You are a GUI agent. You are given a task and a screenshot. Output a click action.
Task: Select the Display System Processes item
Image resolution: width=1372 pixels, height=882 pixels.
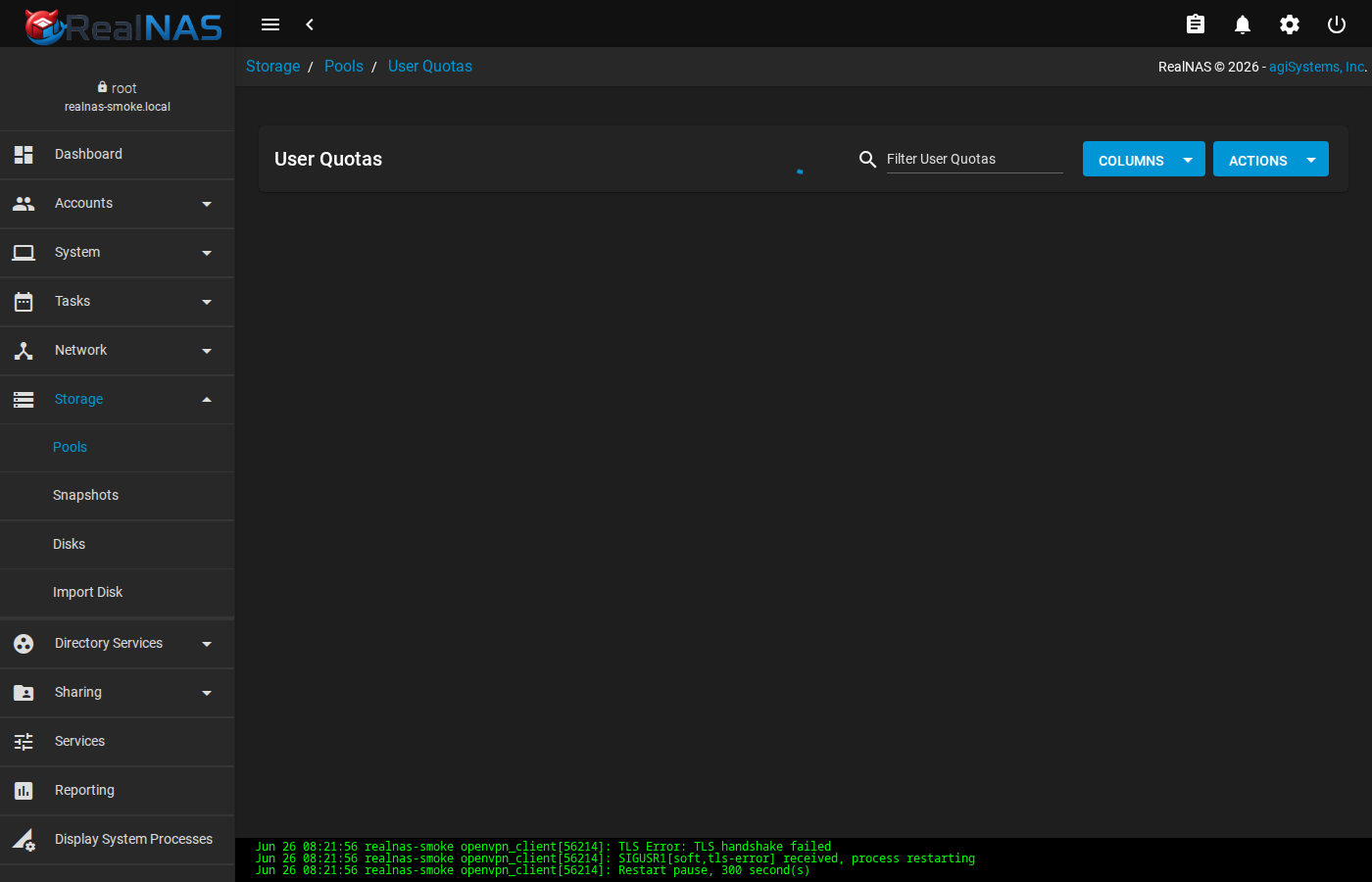click(118, 840)
